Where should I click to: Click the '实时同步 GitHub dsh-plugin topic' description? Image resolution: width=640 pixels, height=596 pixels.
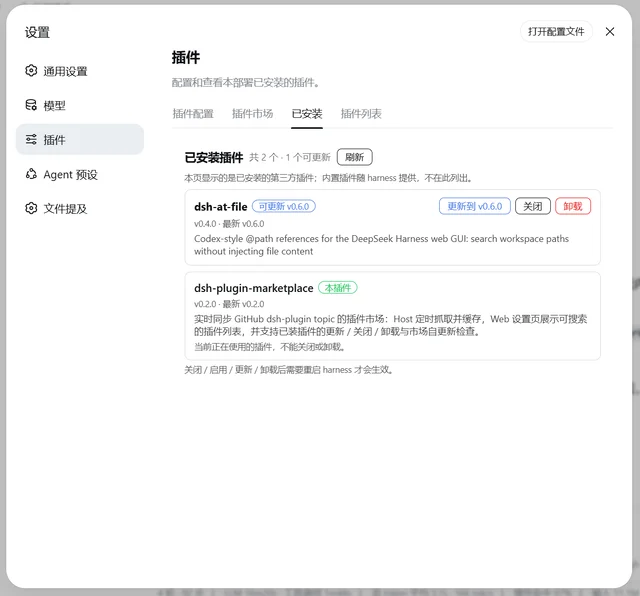(391, 325)
